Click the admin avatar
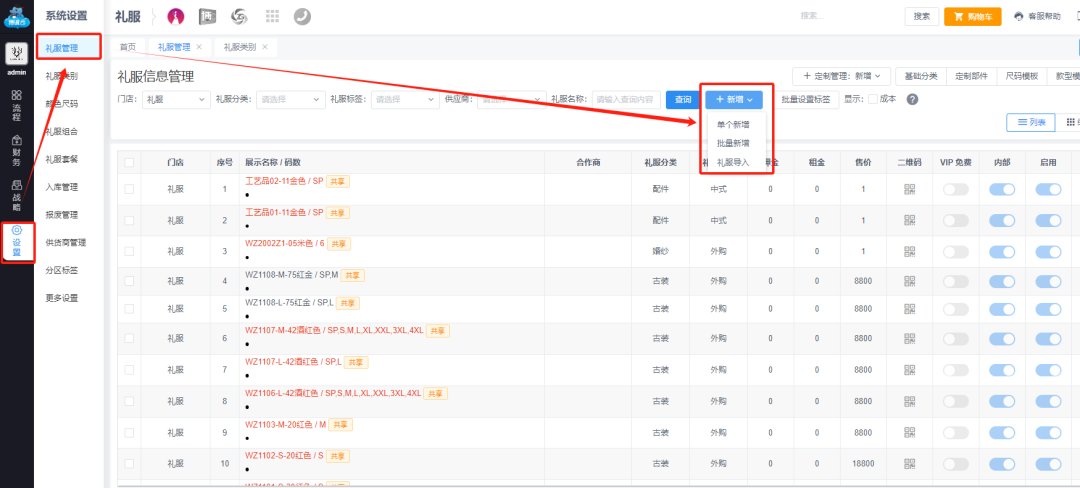This screenshot has width=1080, height=488. coord(17,54)
